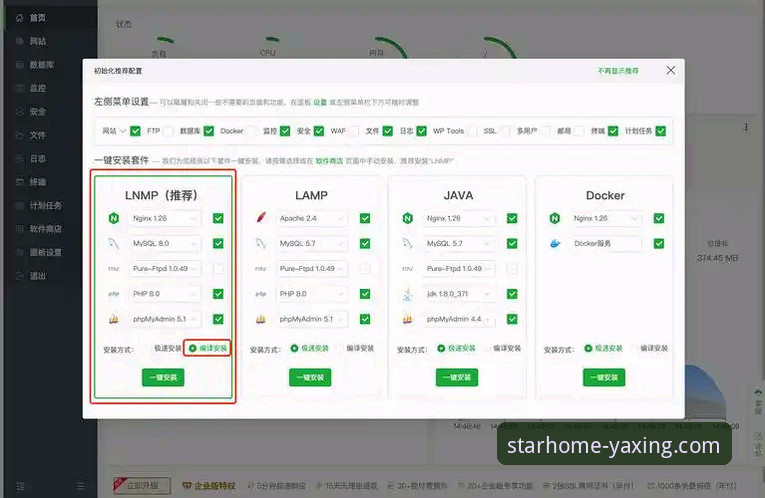
Task: Open PHP 8.0 dropdown in LNMP card
Action: (165, 294)
